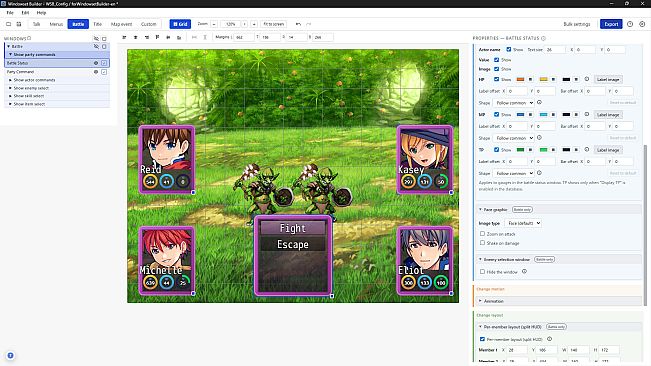Click the align bottom icon

point(179,37)
